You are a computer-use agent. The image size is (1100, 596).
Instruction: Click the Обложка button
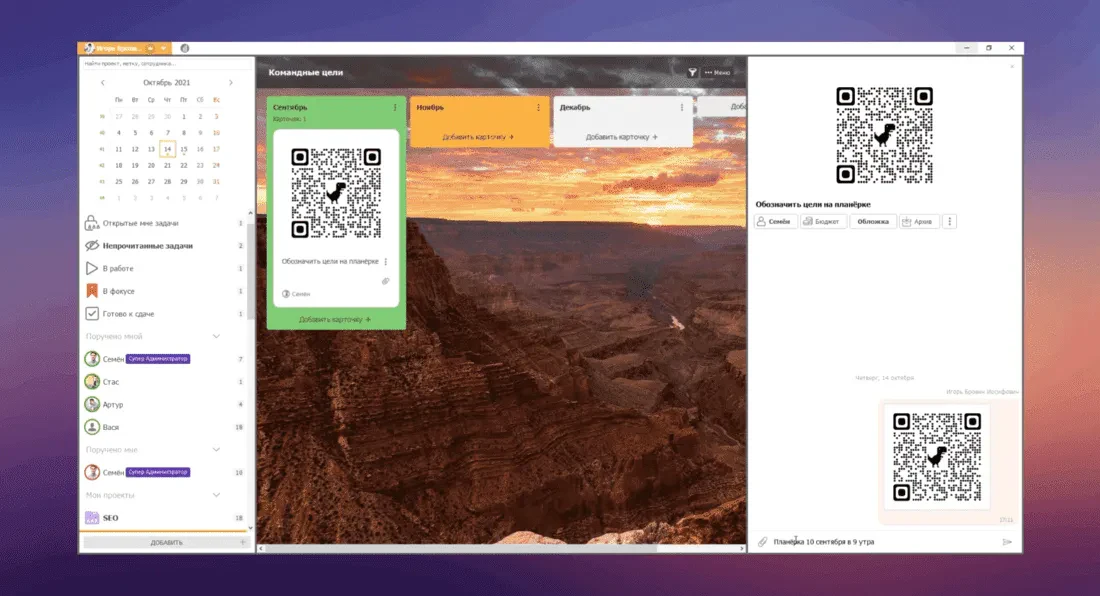pos(873,222)
